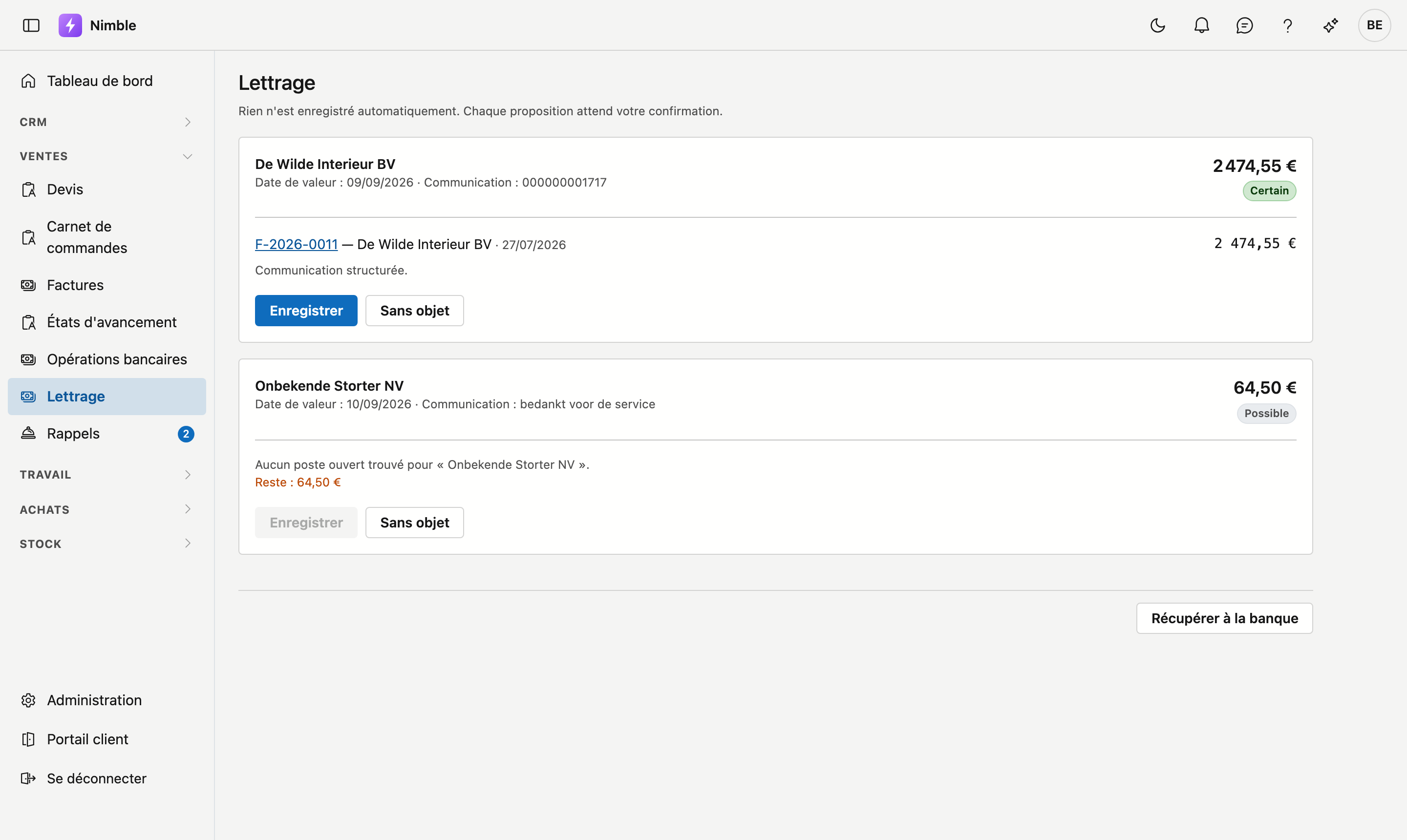1407x840 pixels.
Task: Open Rappels with badge 2
Action: (x=107, y=434)
